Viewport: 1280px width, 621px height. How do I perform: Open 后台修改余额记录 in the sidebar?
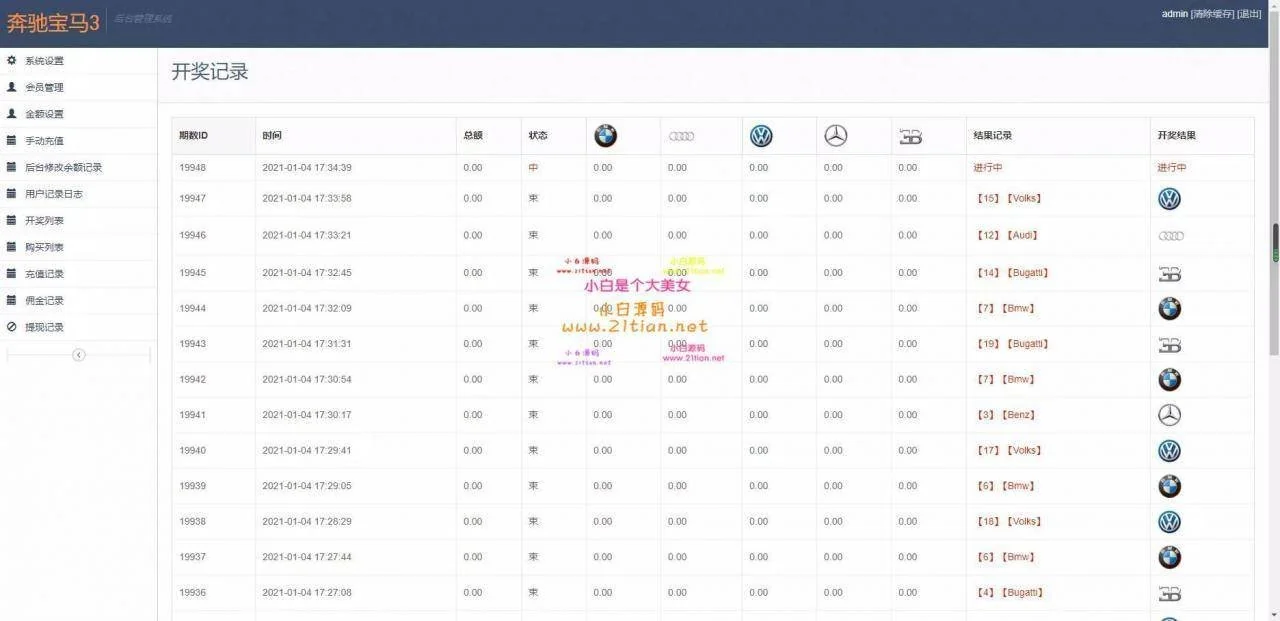click(63, 168)
